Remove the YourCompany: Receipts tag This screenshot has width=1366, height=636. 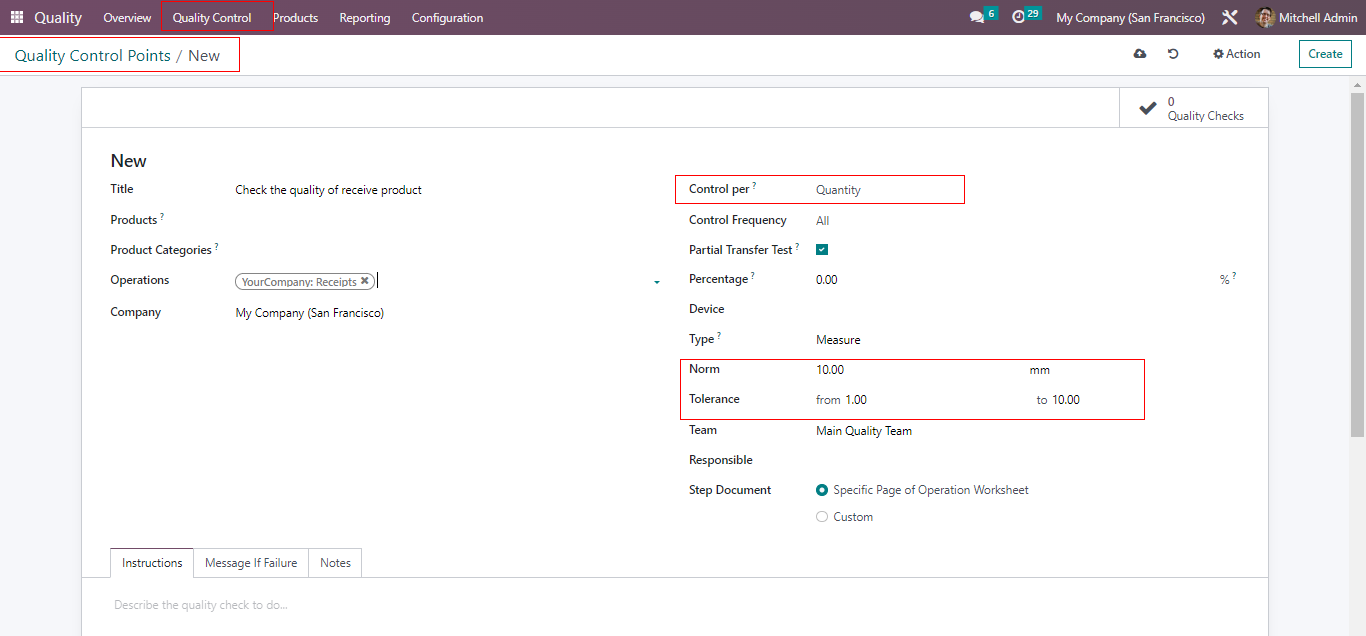tap(365, 282)
